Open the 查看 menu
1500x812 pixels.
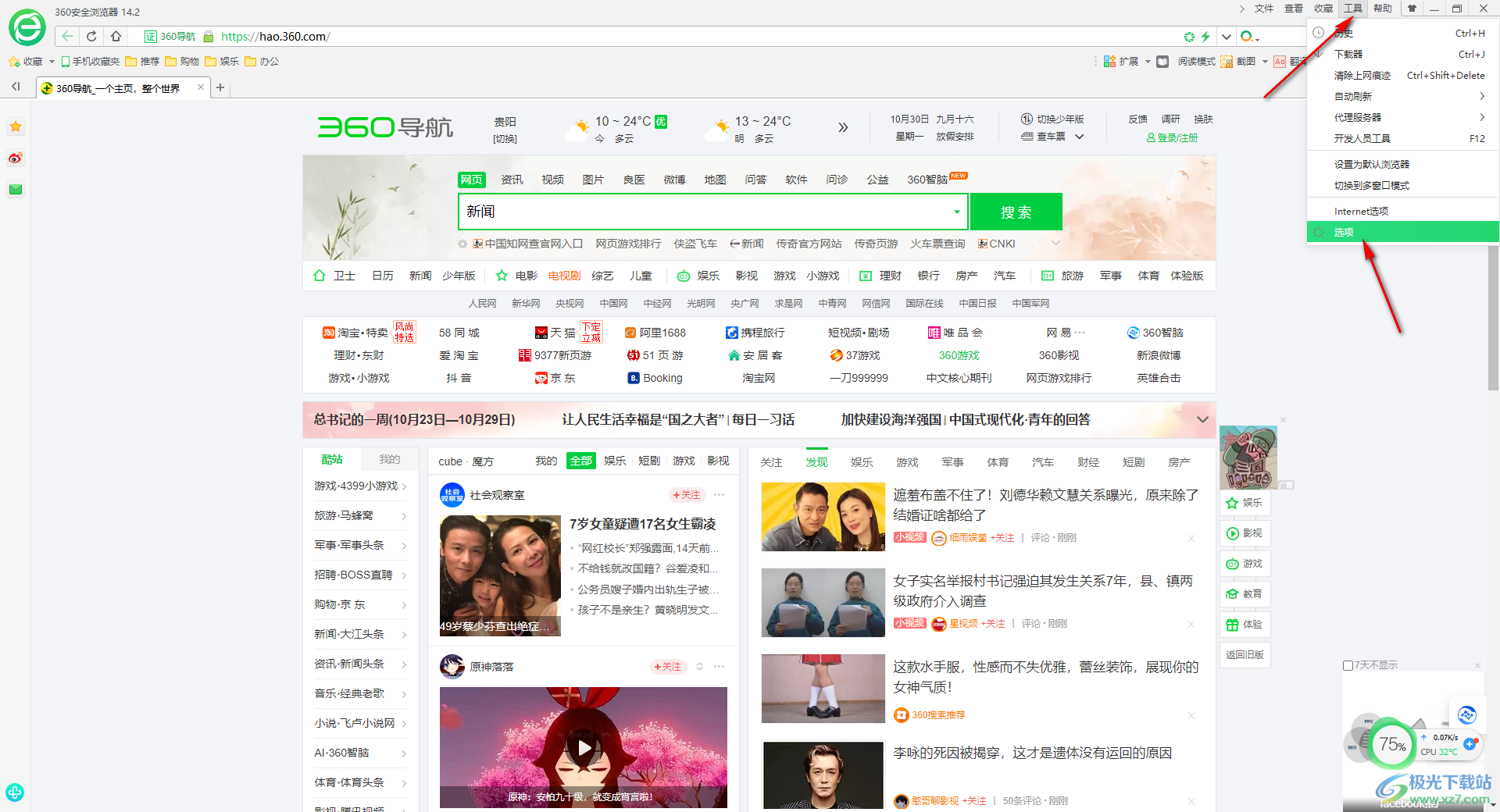tap(1294, 9)
